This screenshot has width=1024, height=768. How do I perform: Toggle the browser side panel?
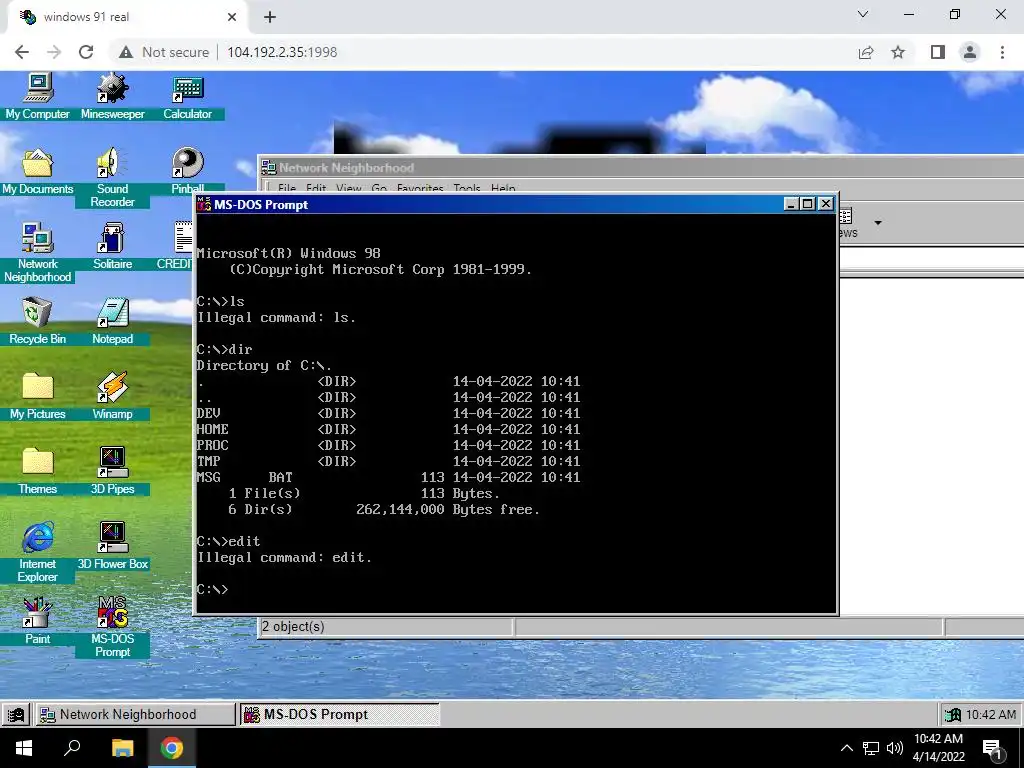click(x=938, y=52)
